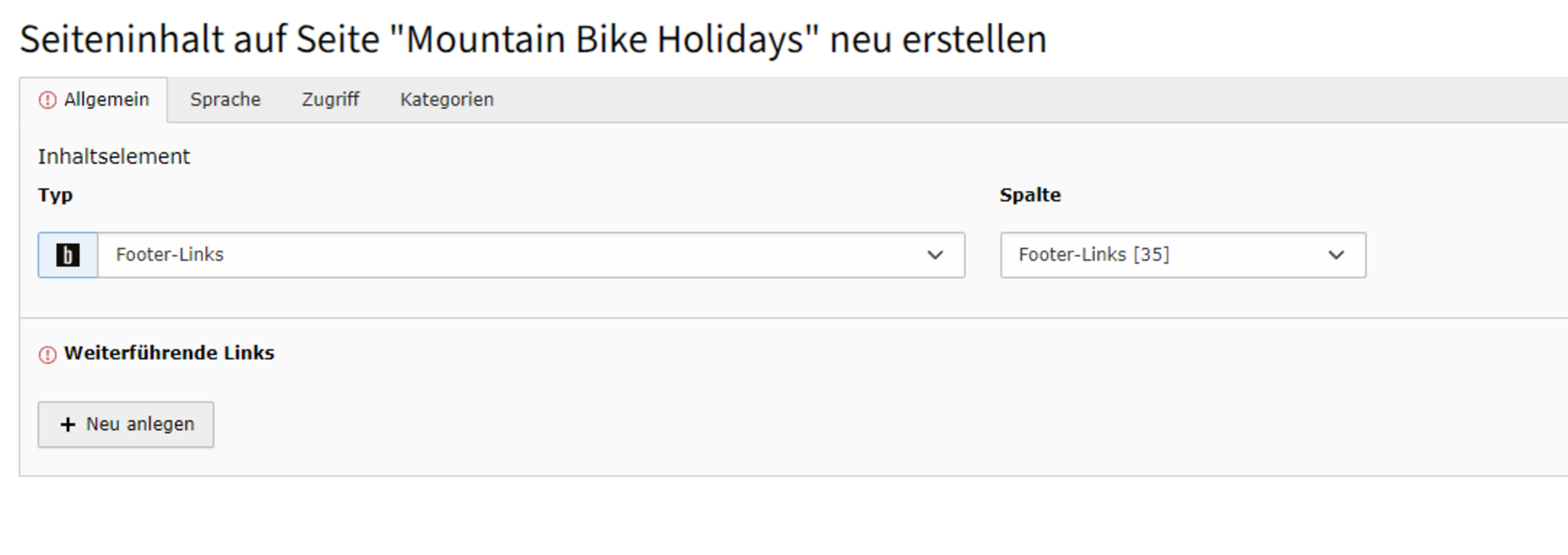
Task: Open the Spalte select showing Footer-Links [35]
Action: [x=1164, y=255]
